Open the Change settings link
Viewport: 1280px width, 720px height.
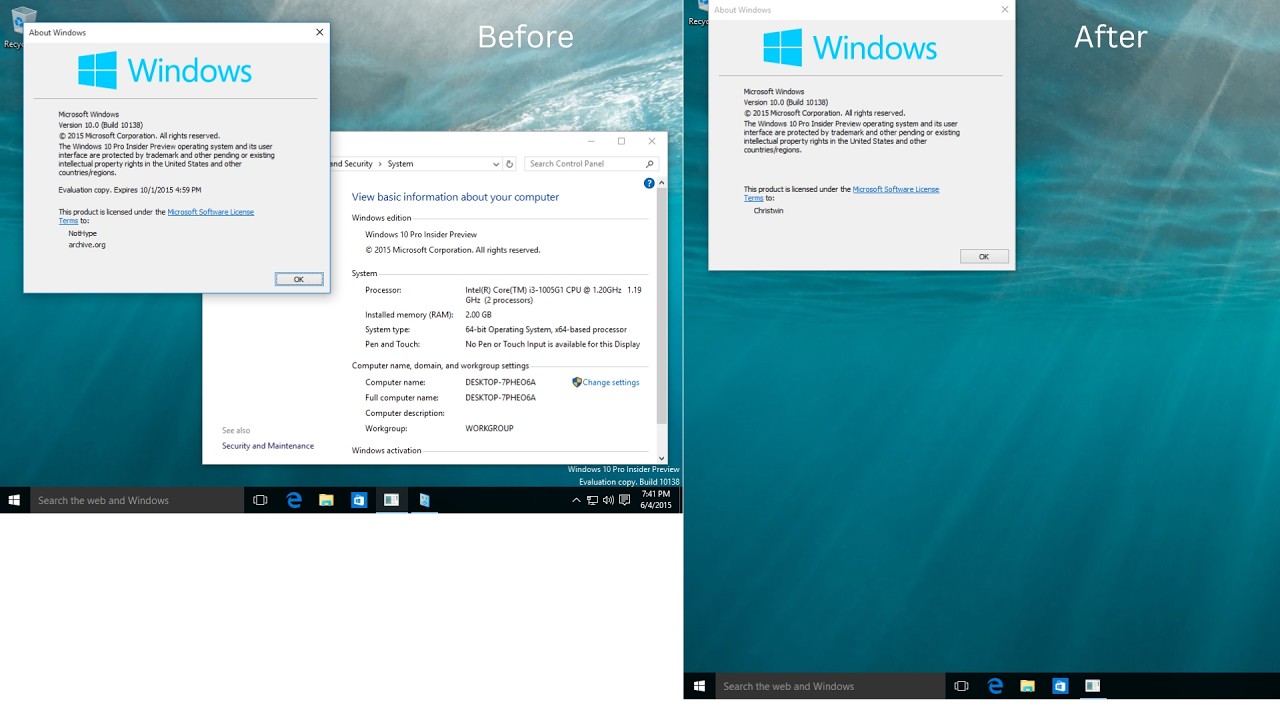point(610,382)
